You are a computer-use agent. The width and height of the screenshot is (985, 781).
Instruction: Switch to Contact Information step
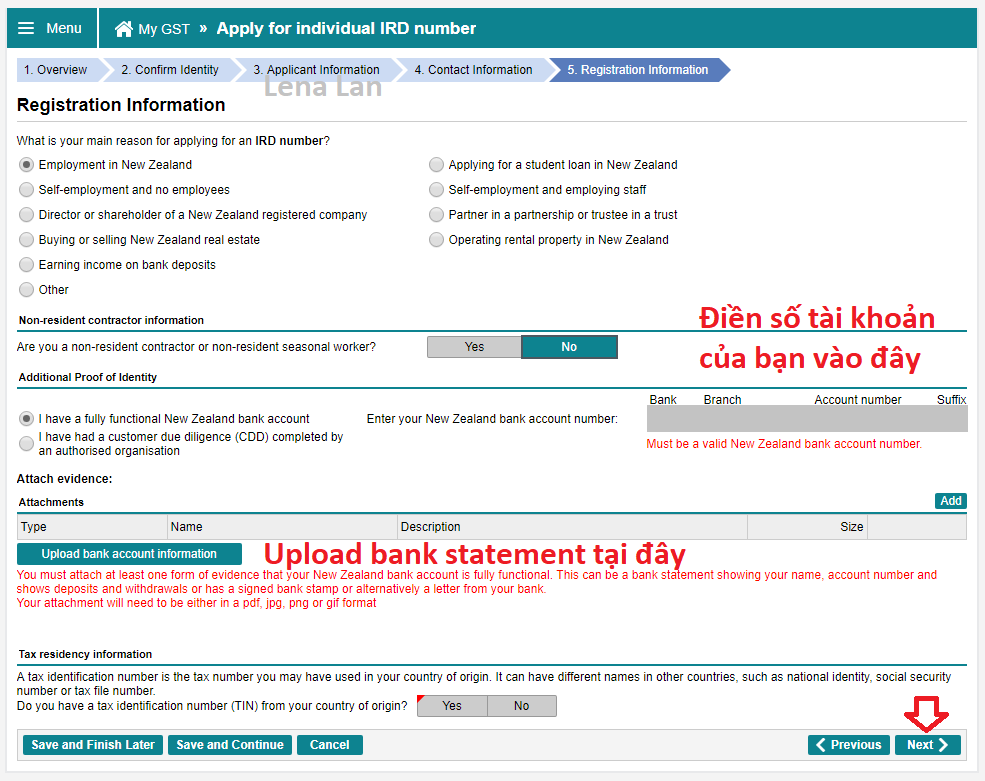[x=474, y=70]
